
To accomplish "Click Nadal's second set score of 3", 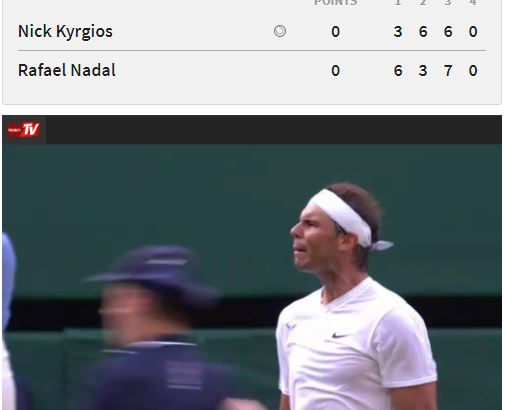I will pyautogui.click(x=423, y=71).
